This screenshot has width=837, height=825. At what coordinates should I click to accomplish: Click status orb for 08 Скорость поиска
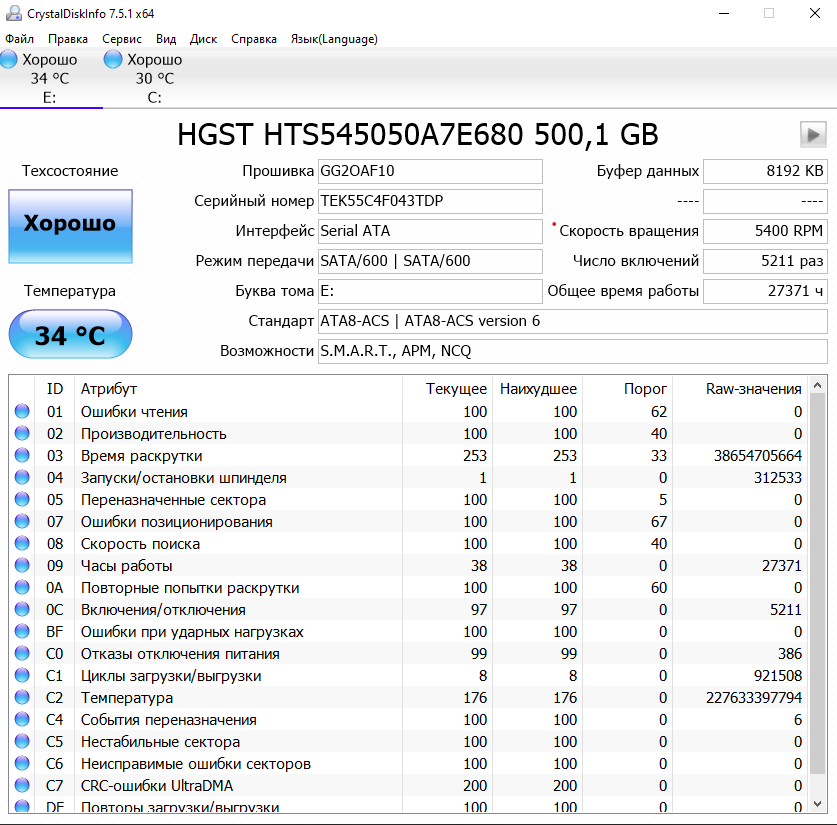pyautogui.click(x=22, y=543)
